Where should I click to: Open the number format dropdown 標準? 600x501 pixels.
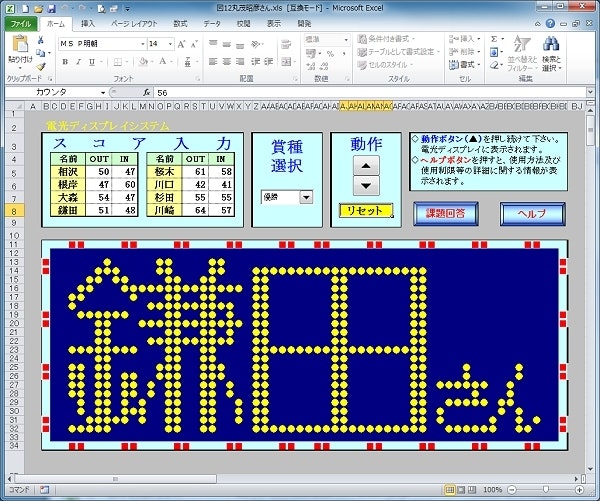coord(346,39)
